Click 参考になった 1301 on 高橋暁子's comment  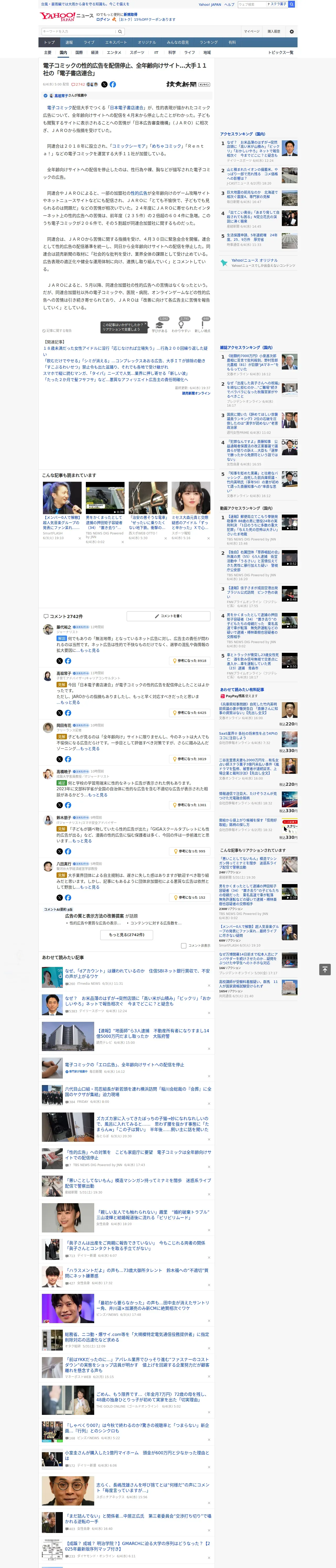pyautogui.click(x=190, y=805)
